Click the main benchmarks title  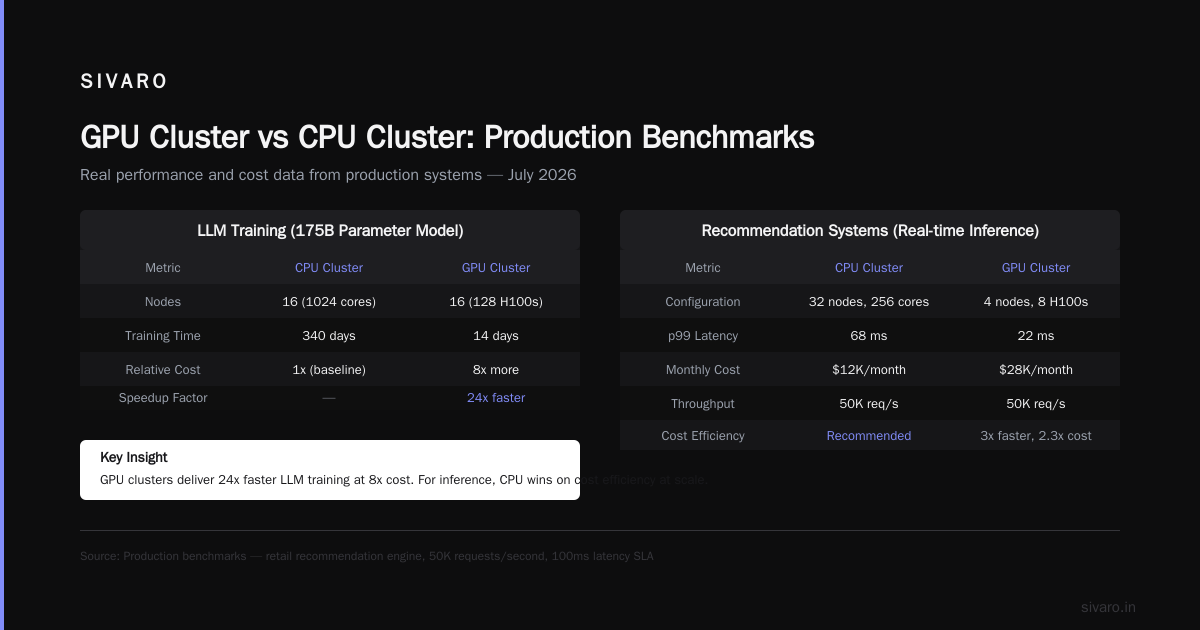point(447,137)
